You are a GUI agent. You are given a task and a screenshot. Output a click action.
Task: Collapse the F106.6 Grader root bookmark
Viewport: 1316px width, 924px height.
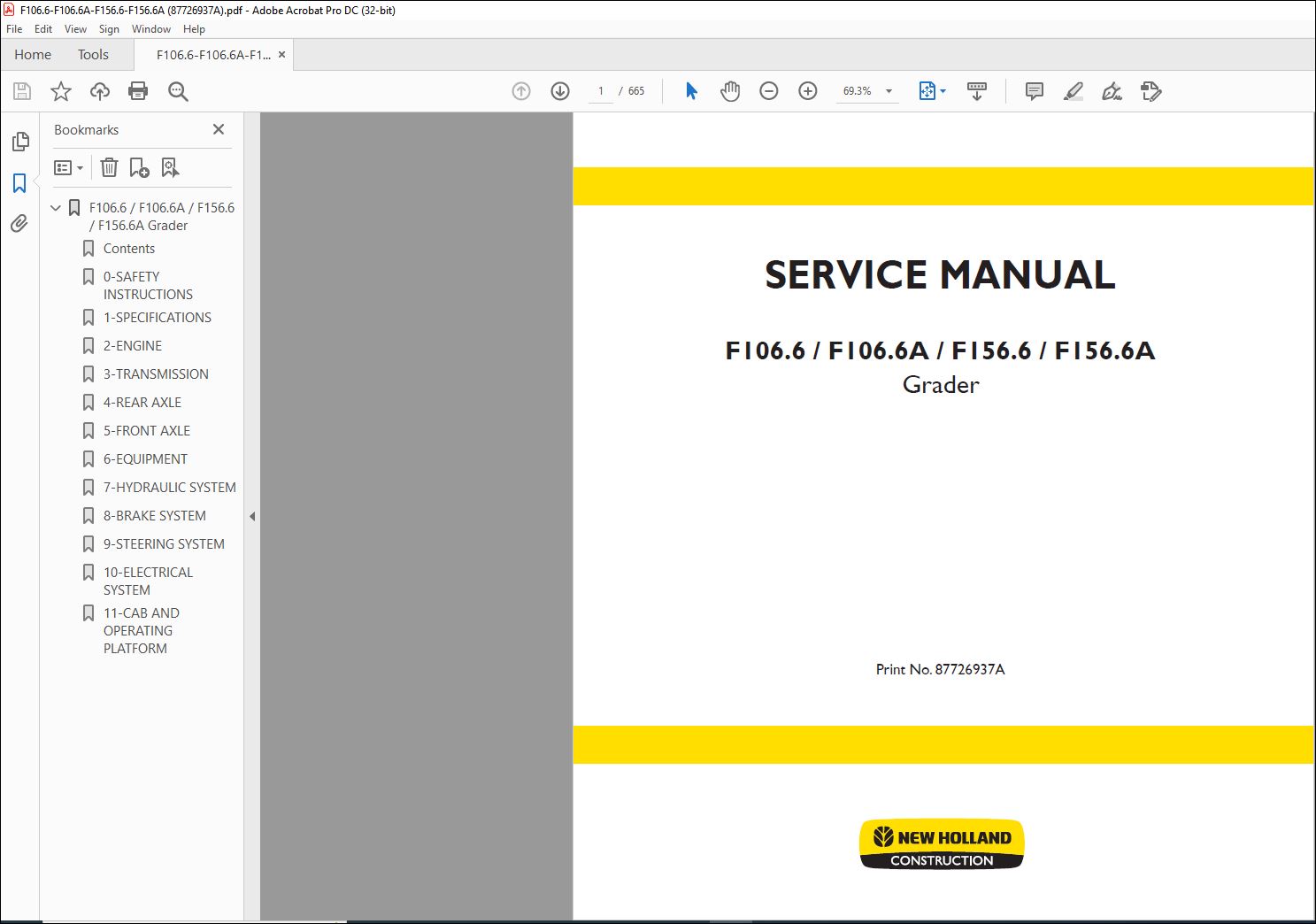[x=56, y=208]
